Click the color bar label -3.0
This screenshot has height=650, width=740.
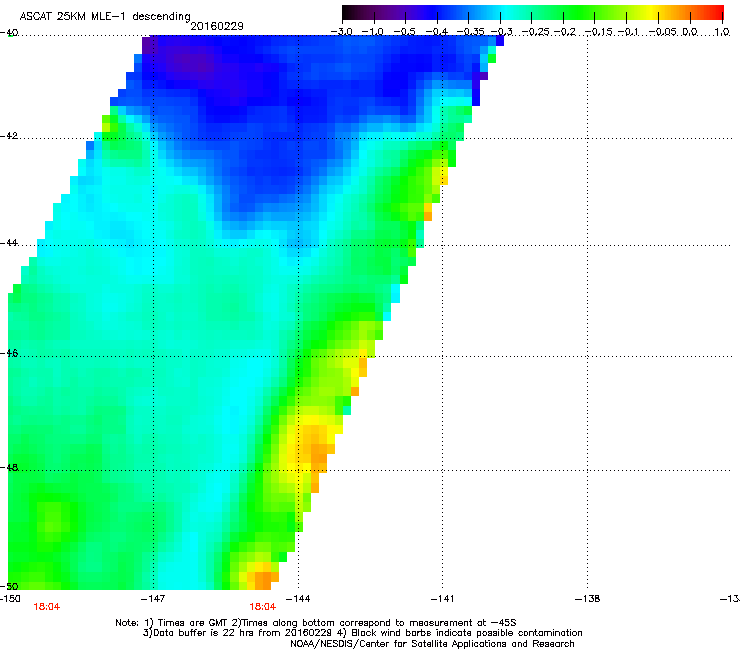pyautogui.click(x=341, y=32)
